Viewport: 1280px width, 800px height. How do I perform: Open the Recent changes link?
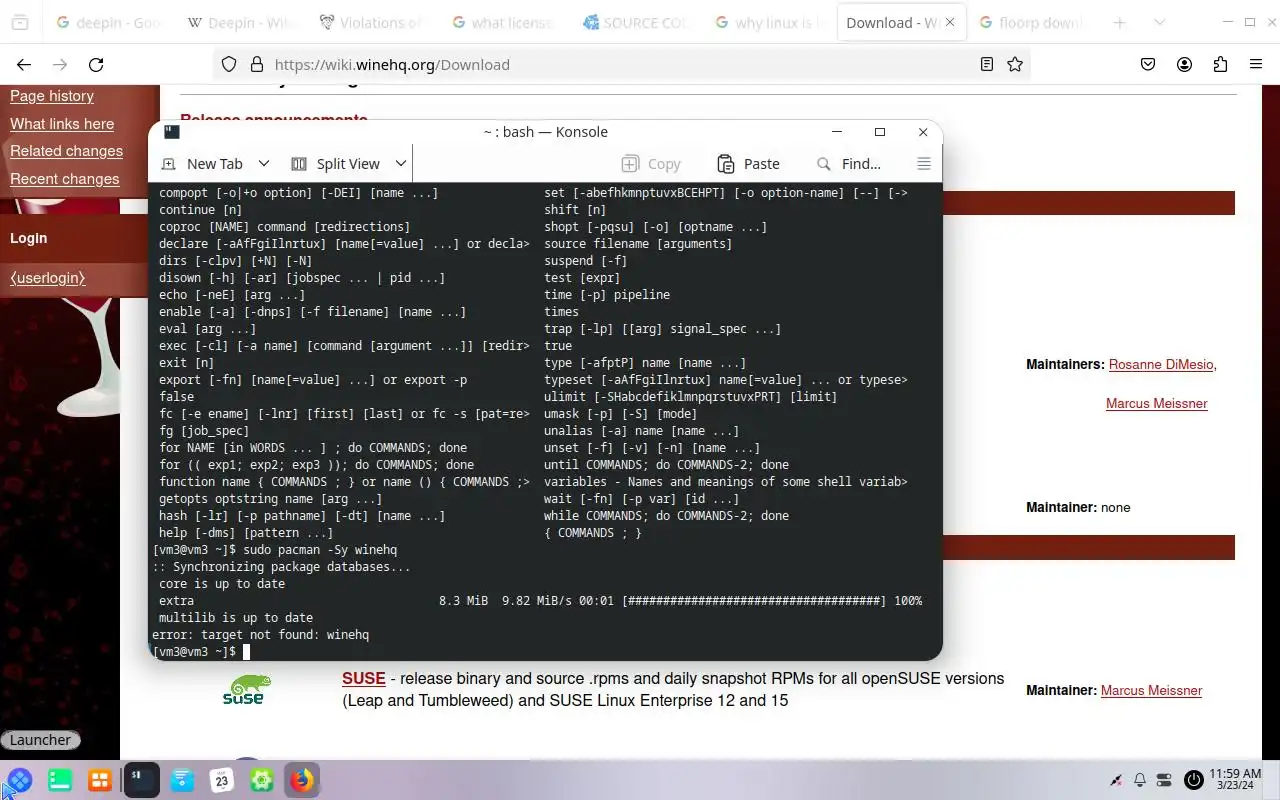pos(64,179)
